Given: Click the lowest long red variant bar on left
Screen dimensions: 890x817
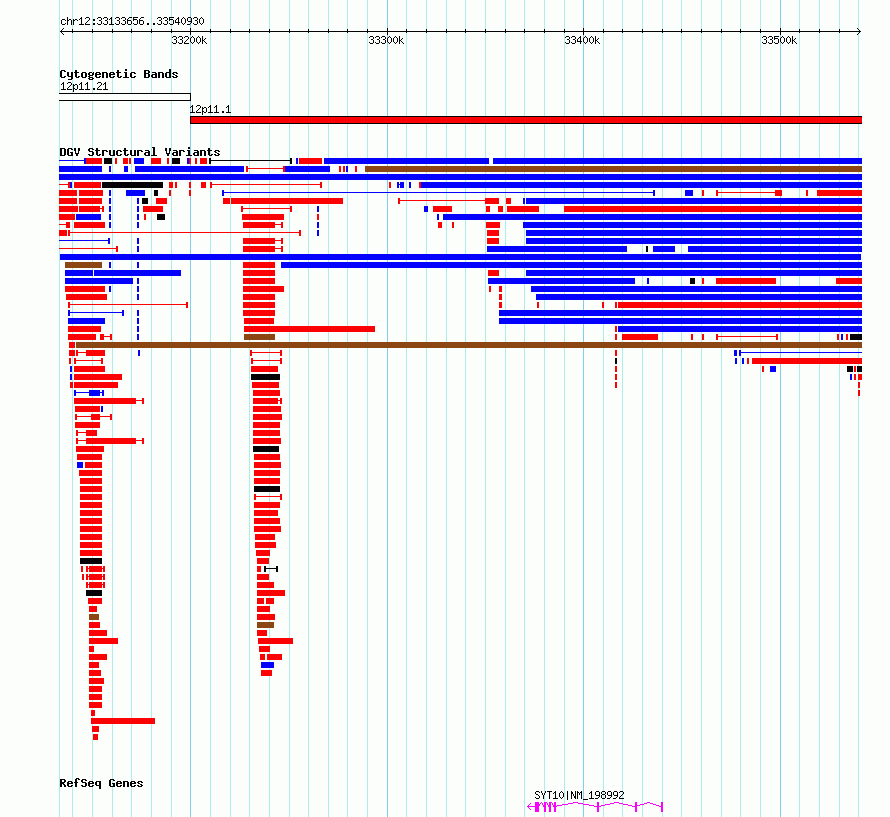Looking at the screenshot, I should (123, 721).
